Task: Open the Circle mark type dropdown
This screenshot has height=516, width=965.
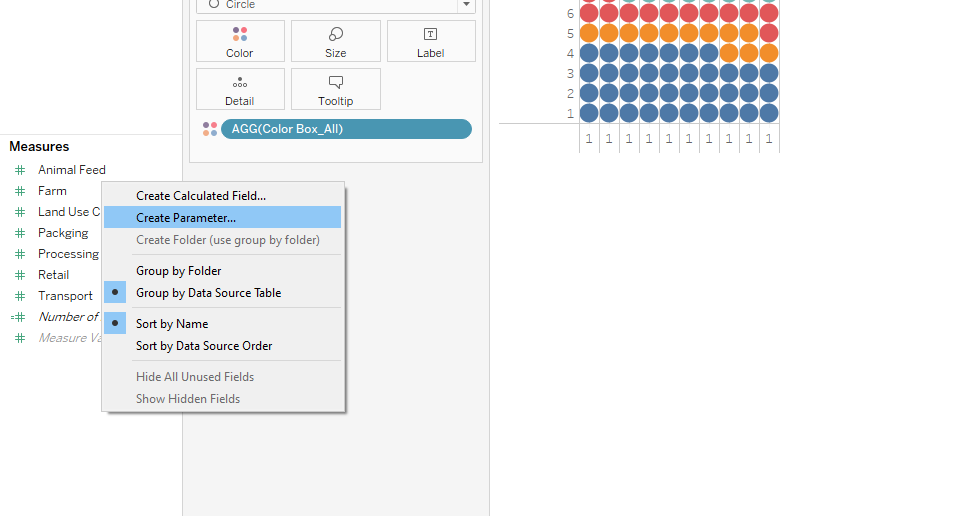Action: click(466, 5)
